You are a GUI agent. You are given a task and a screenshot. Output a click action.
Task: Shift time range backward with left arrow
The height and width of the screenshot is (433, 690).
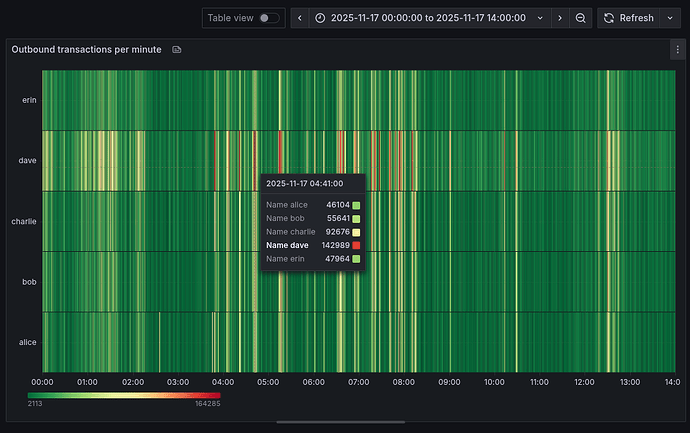298,18
